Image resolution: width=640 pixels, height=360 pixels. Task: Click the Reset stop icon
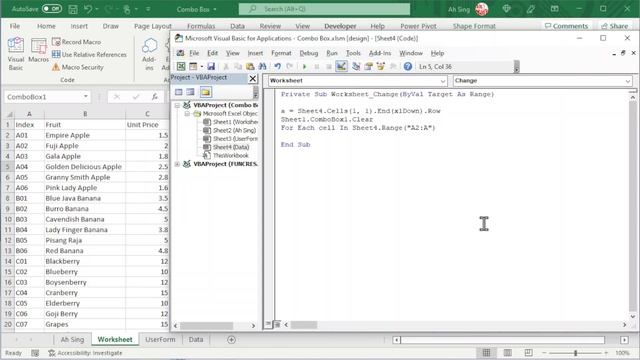(329, 66)
